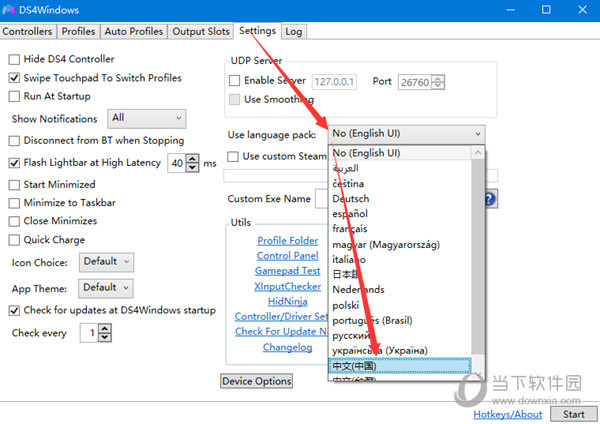Select italiano in the language list
This screenshot has height=424, width=600.
pos(400,259)
